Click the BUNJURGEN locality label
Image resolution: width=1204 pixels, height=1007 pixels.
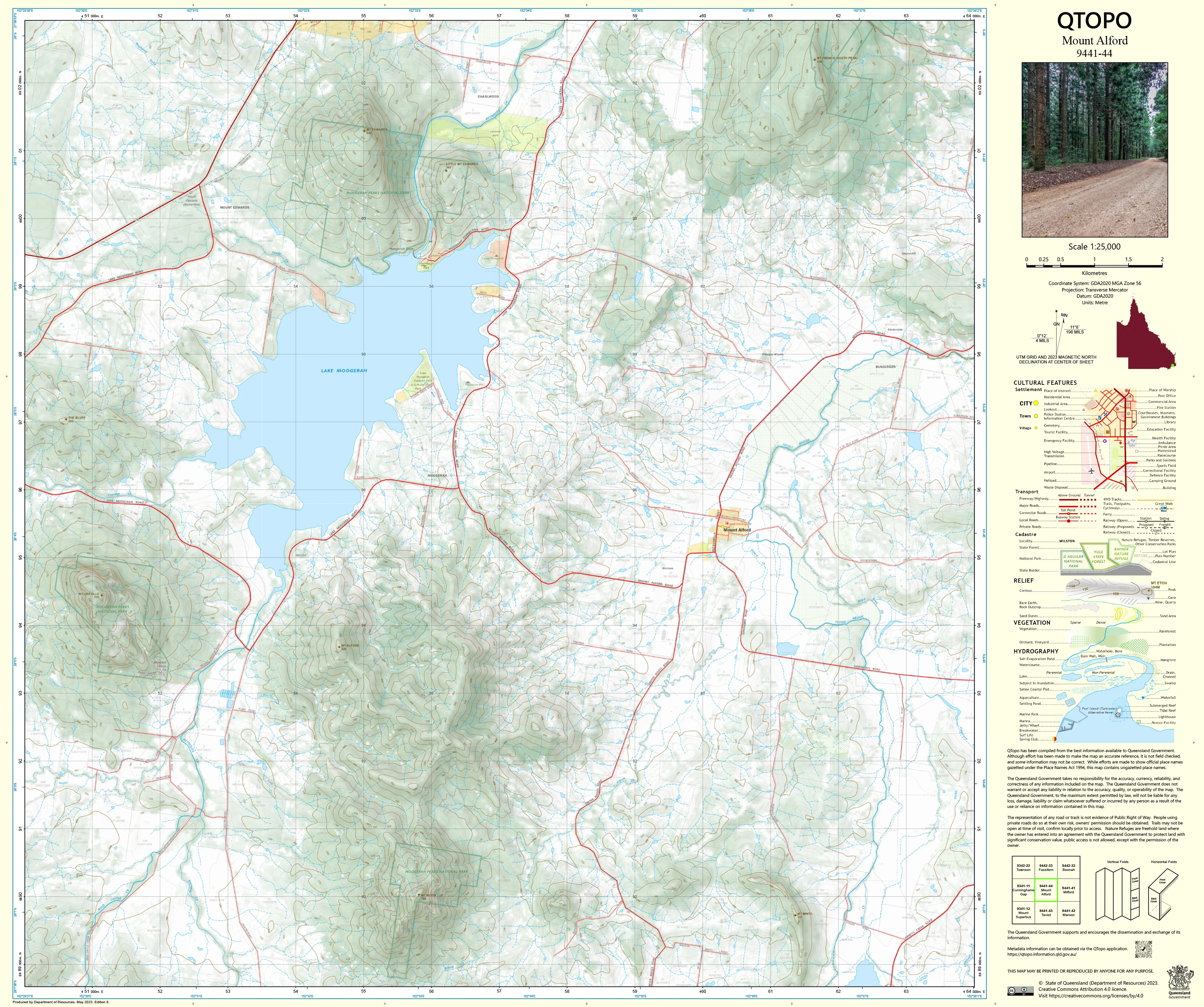coord(885,367)
